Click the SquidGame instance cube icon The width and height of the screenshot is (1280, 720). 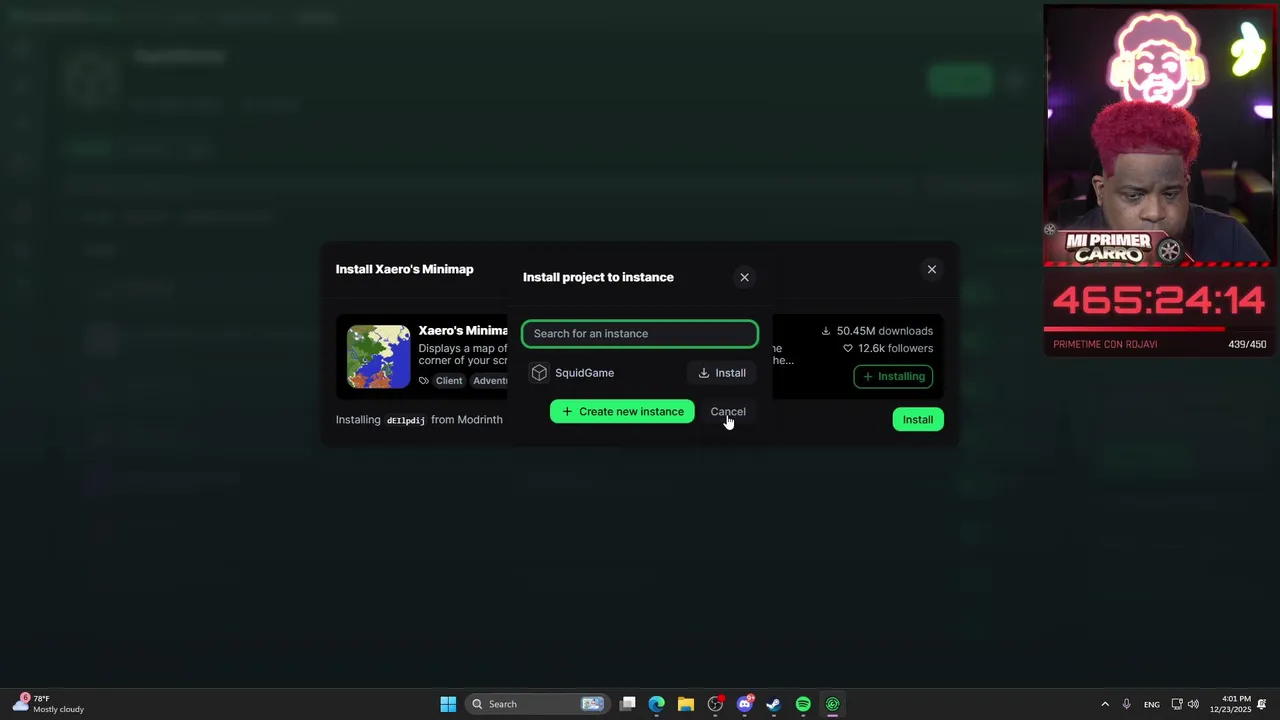tap(539, 373)
